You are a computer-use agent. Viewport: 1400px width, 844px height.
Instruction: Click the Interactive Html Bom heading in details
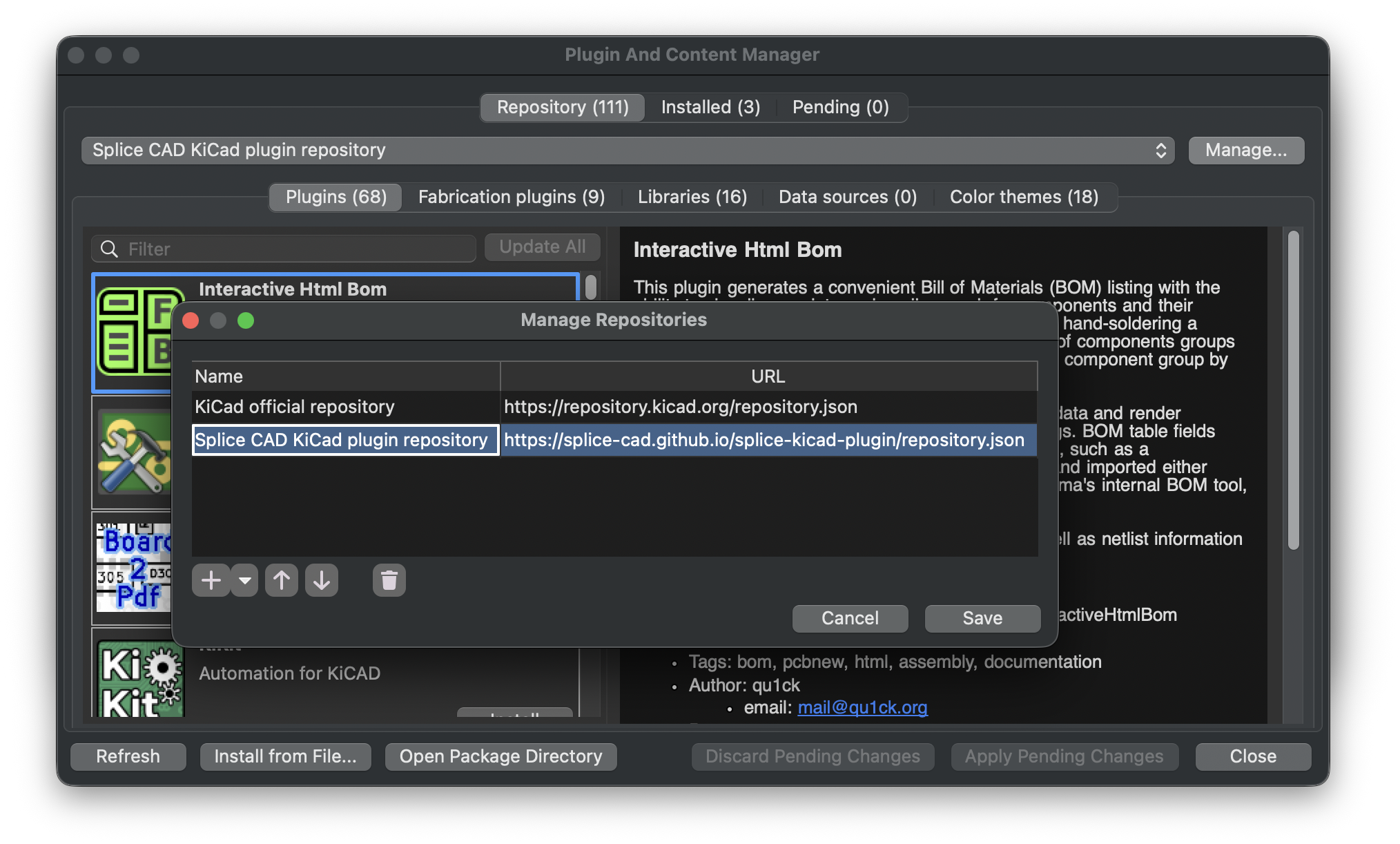coord(737,250)
